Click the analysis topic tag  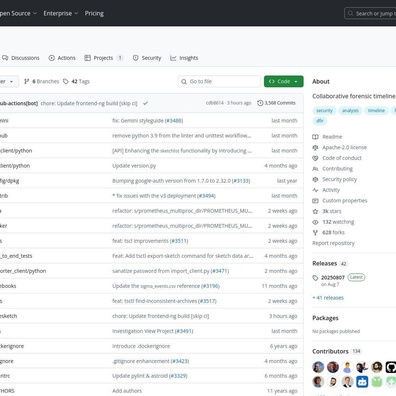pyautogui.click(x=350, y=111)
